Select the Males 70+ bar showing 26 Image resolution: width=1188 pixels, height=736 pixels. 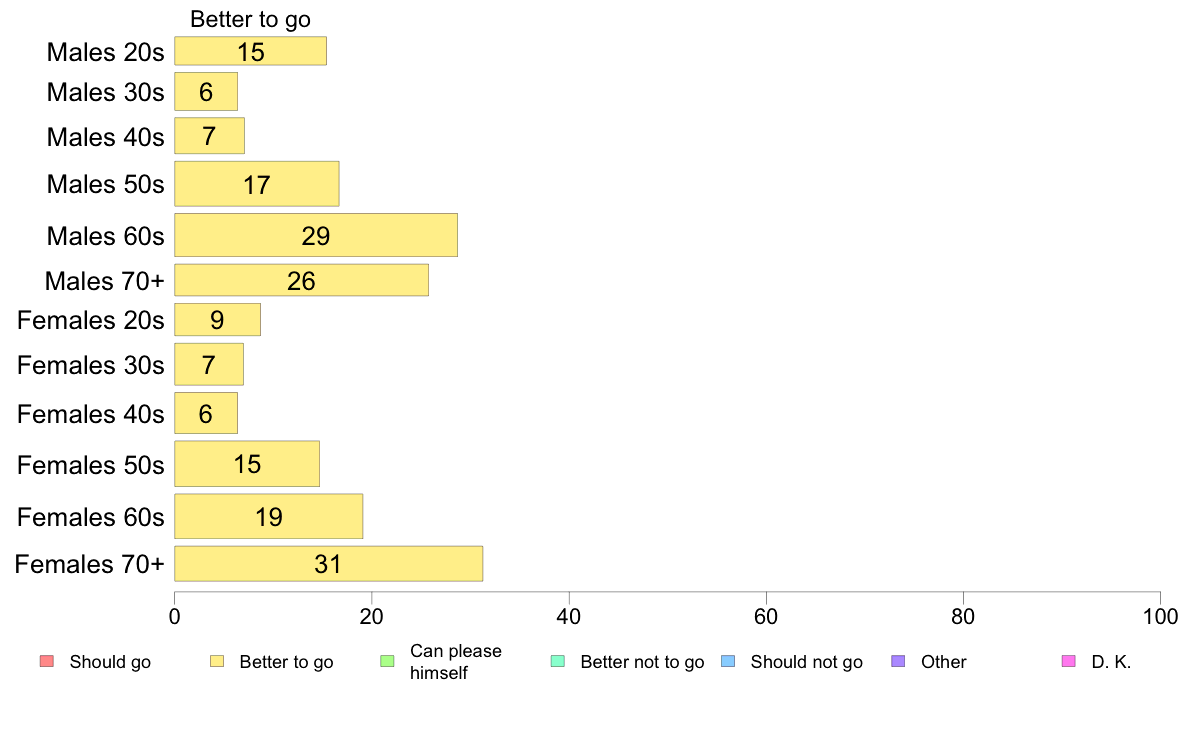(301, 281)
